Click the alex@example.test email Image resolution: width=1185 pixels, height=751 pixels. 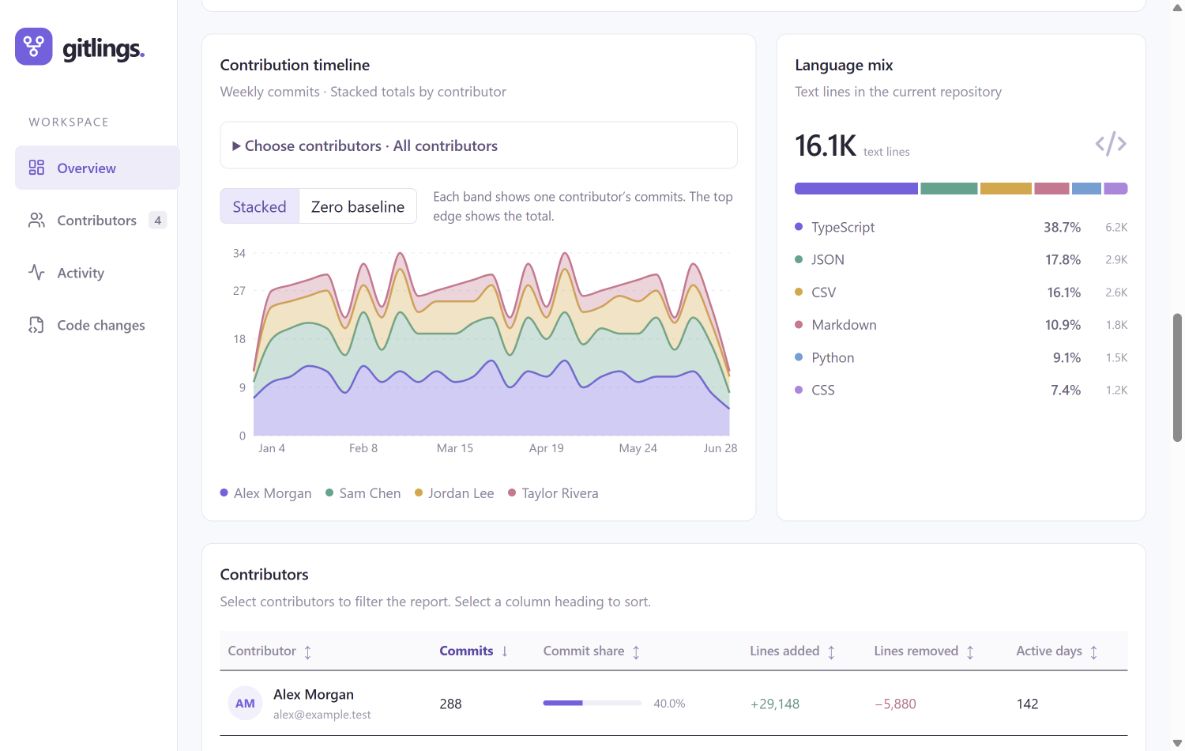322,715
